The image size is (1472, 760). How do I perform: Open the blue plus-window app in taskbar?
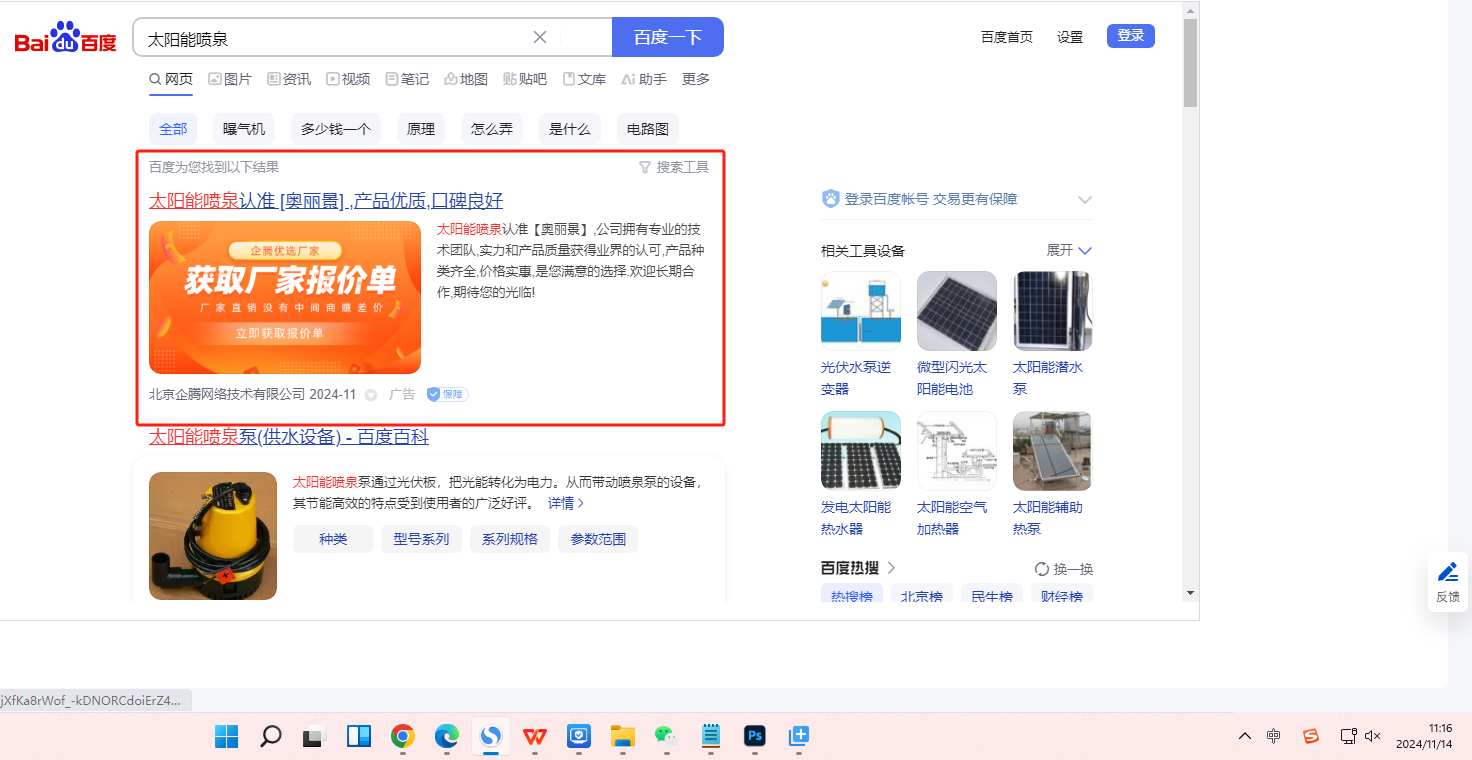coord(799,737)
